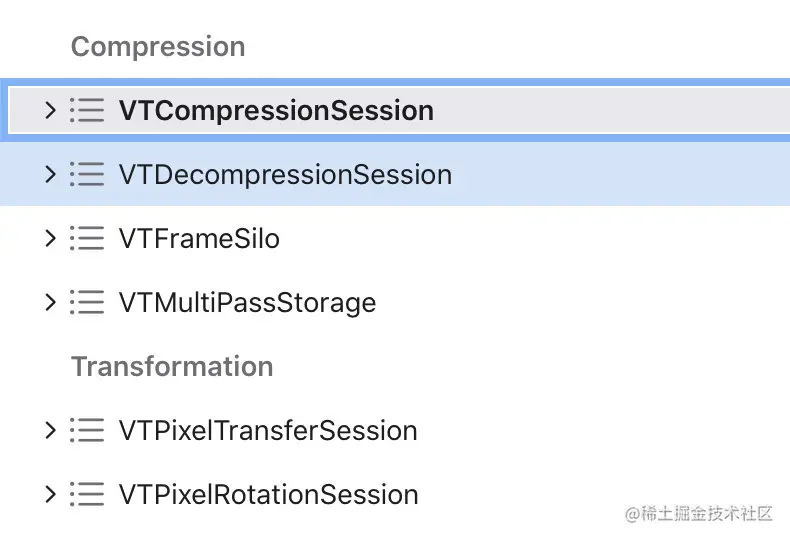The image size is (790, 540).
Task: Click list icon beside VTFrameSilo
Action: coord(87,239)
